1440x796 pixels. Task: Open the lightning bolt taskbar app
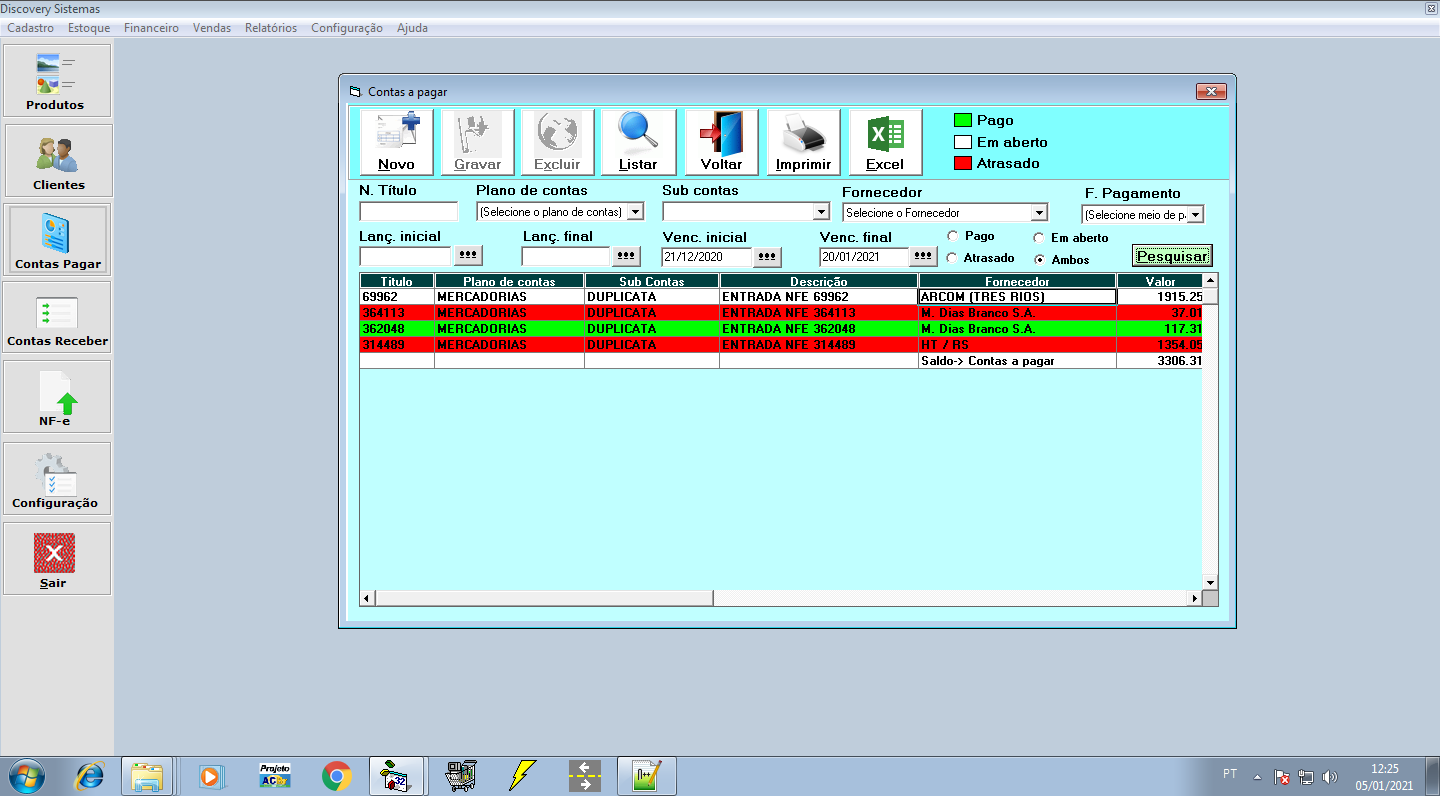coord(522,776)
